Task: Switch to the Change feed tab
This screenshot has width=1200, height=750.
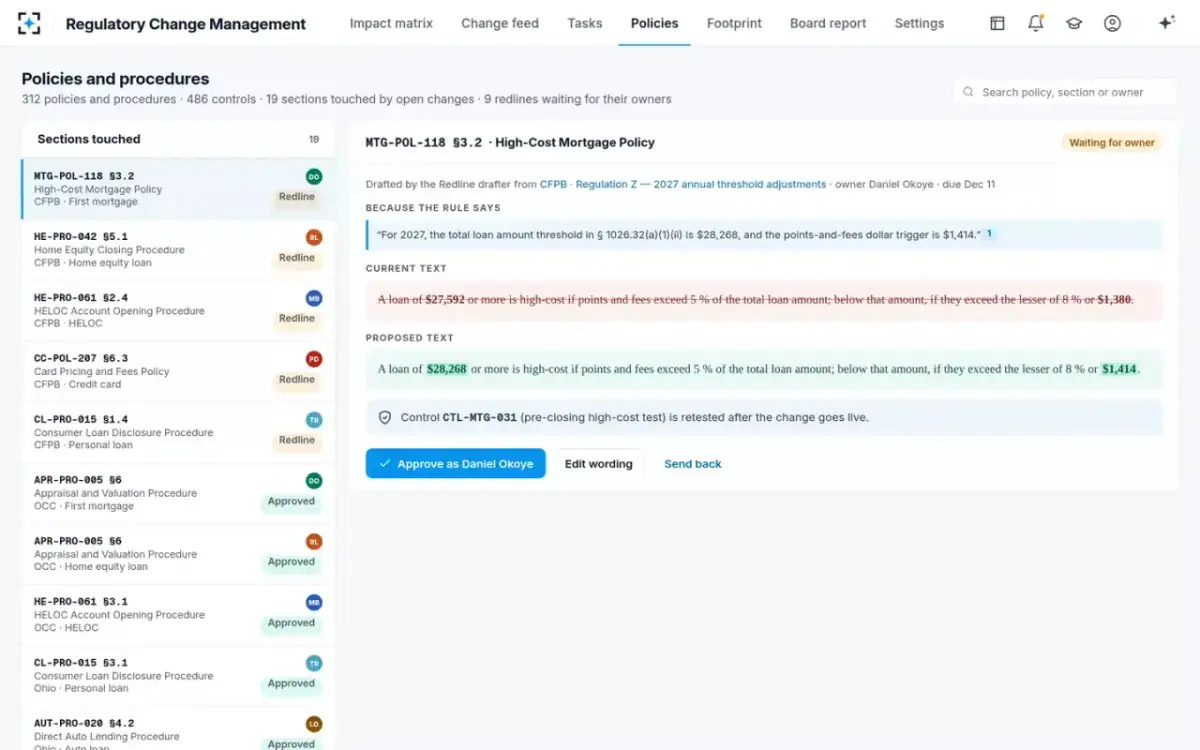Action: pos(500,23)
